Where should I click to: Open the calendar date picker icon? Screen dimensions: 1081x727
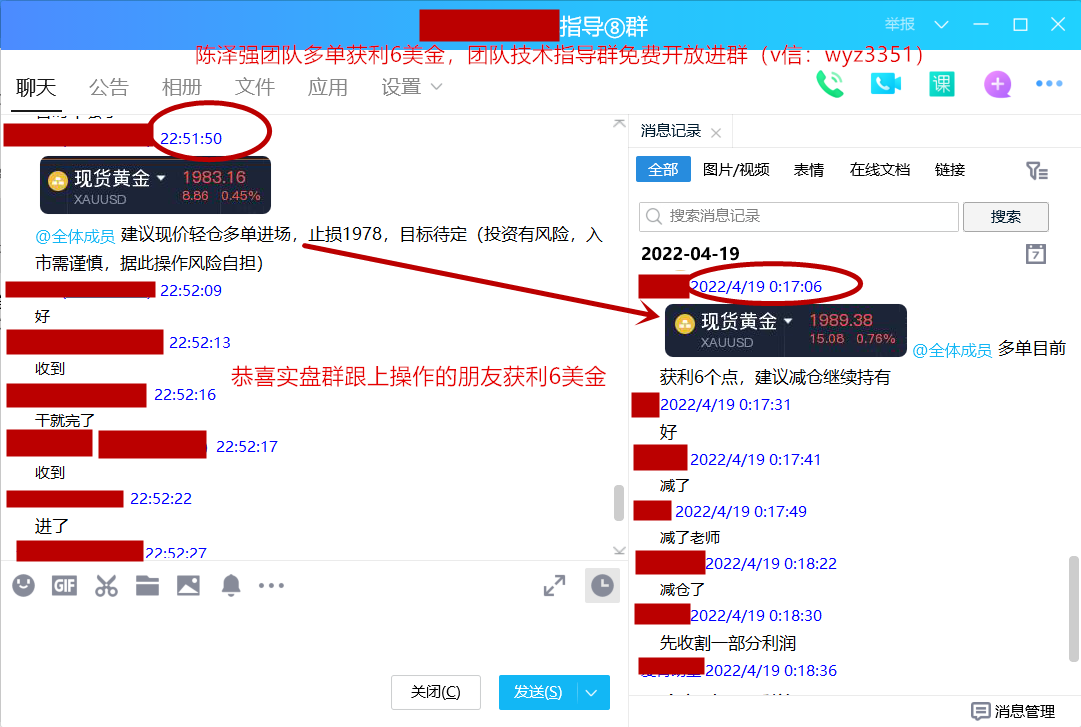click(1035, 254)
